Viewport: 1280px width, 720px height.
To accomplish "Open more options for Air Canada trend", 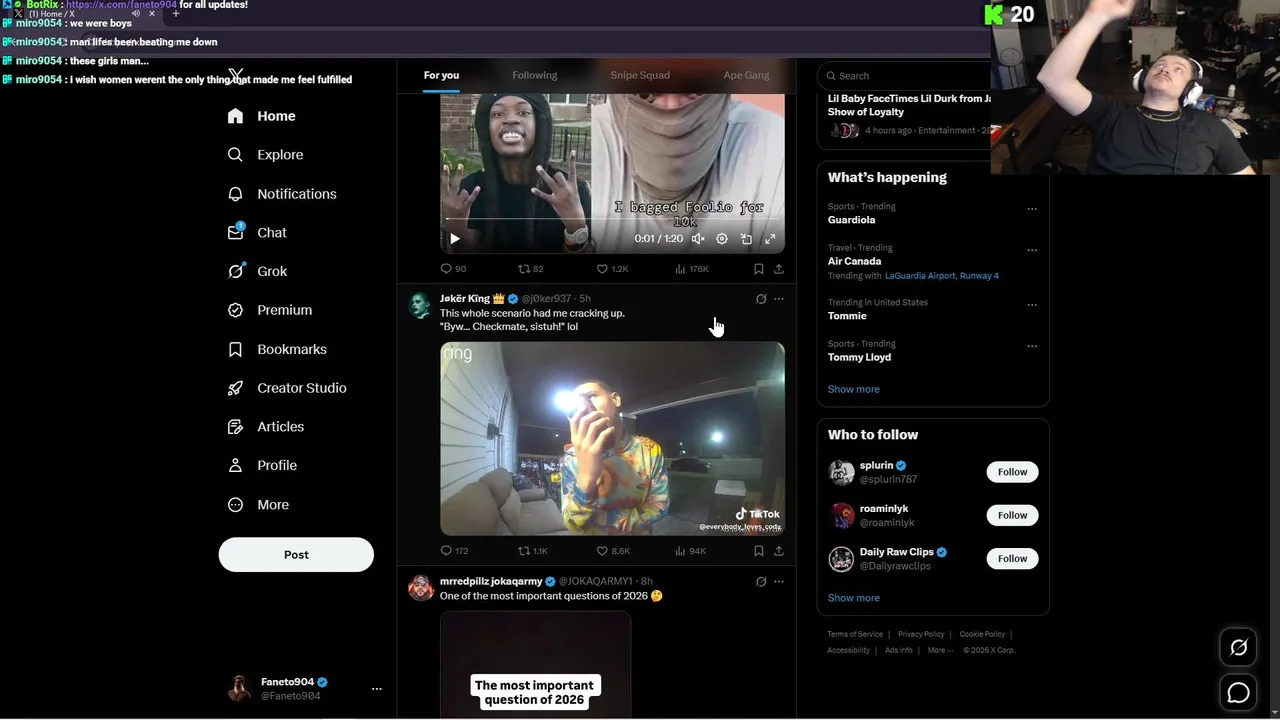I will [x=1032, y=250].
